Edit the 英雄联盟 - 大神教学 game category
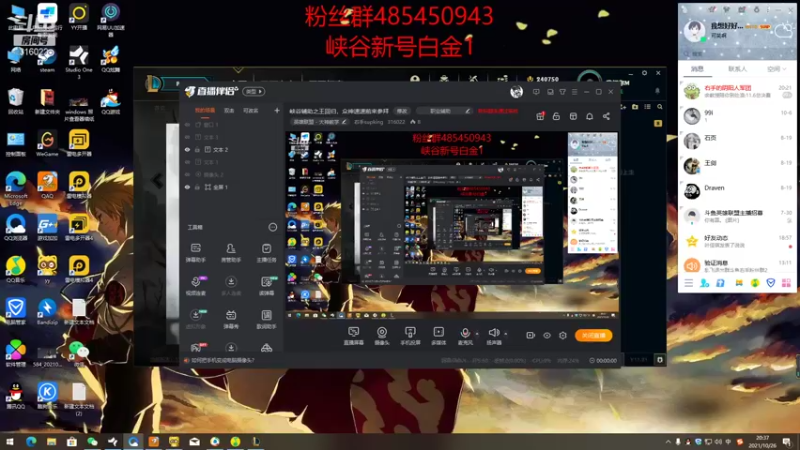The image size is (800, 450). pos(320,122)
